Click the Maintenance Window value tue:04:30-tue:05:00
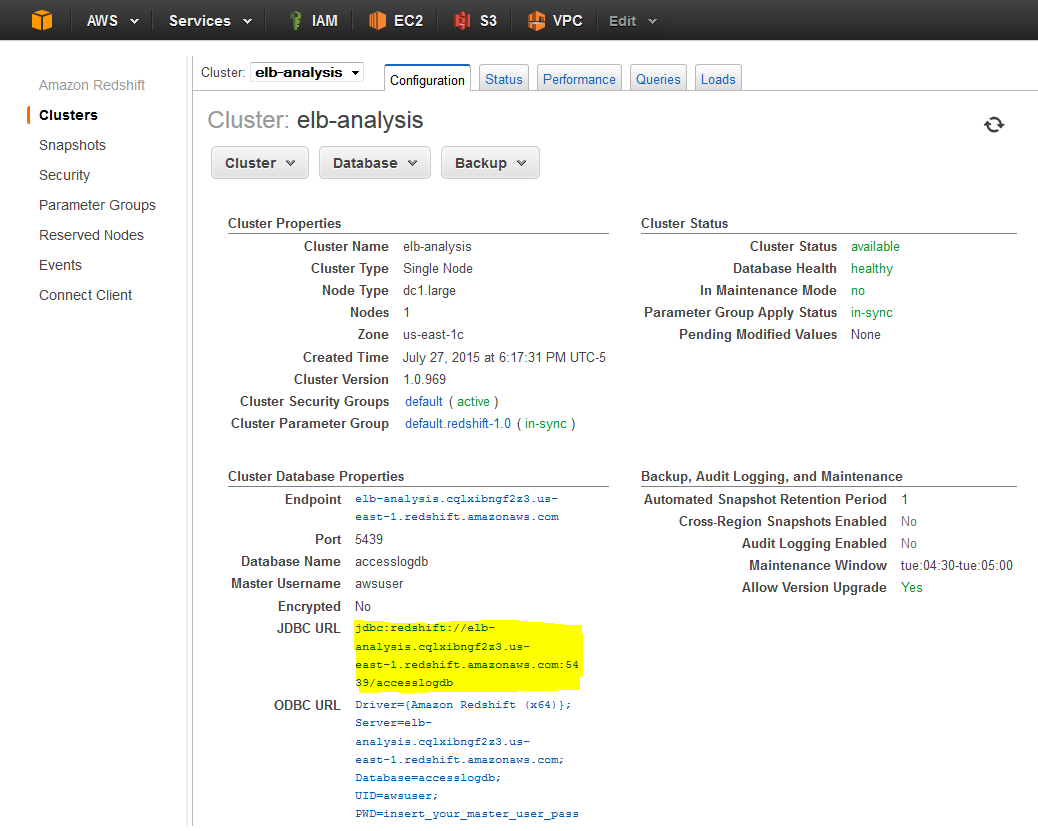Screen dimensions: 1038x831 (957, 565)
